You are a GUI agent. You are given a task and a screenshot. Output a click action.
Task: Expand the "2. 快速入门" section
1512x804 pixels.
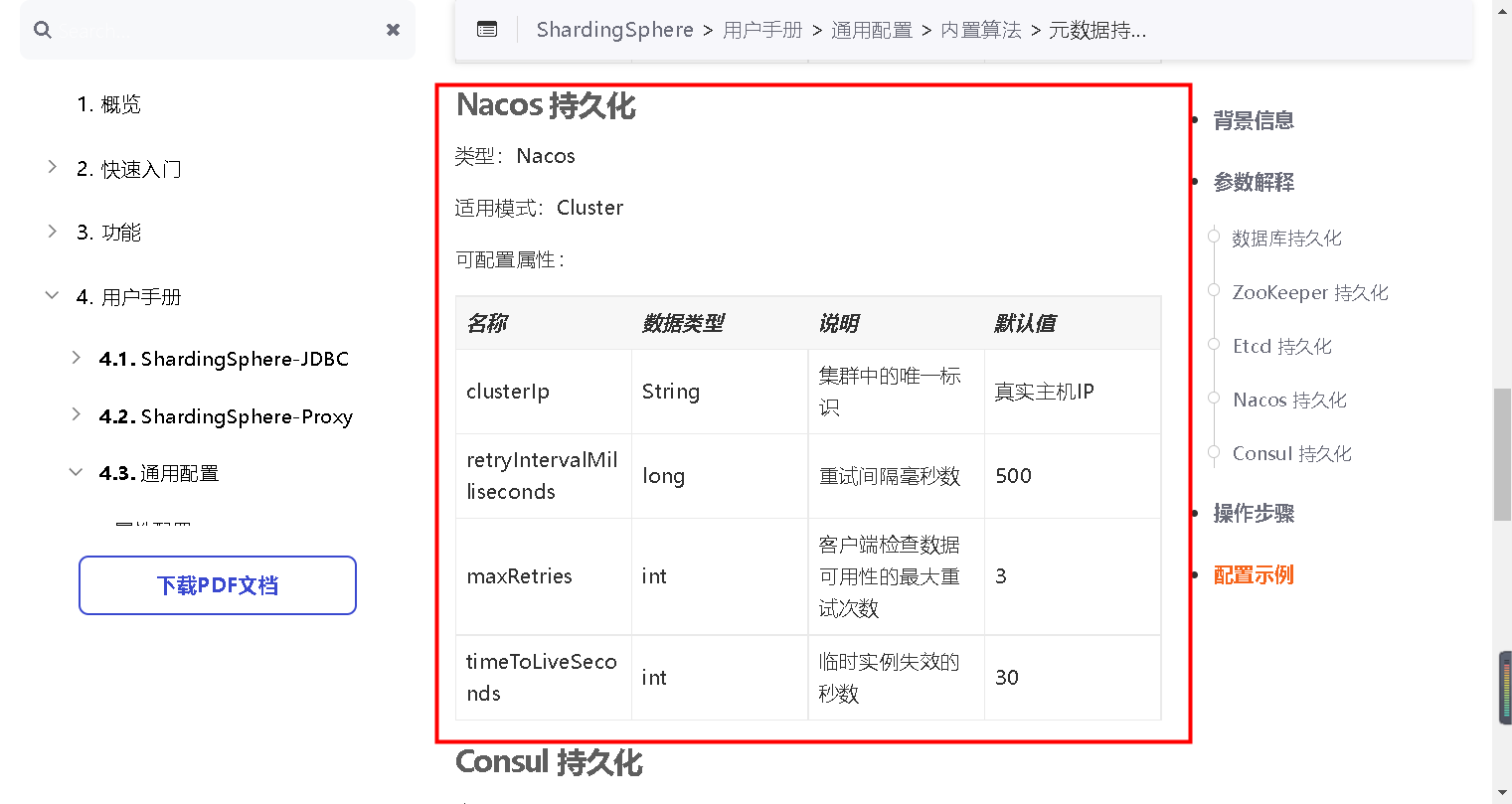coord(52,168)
